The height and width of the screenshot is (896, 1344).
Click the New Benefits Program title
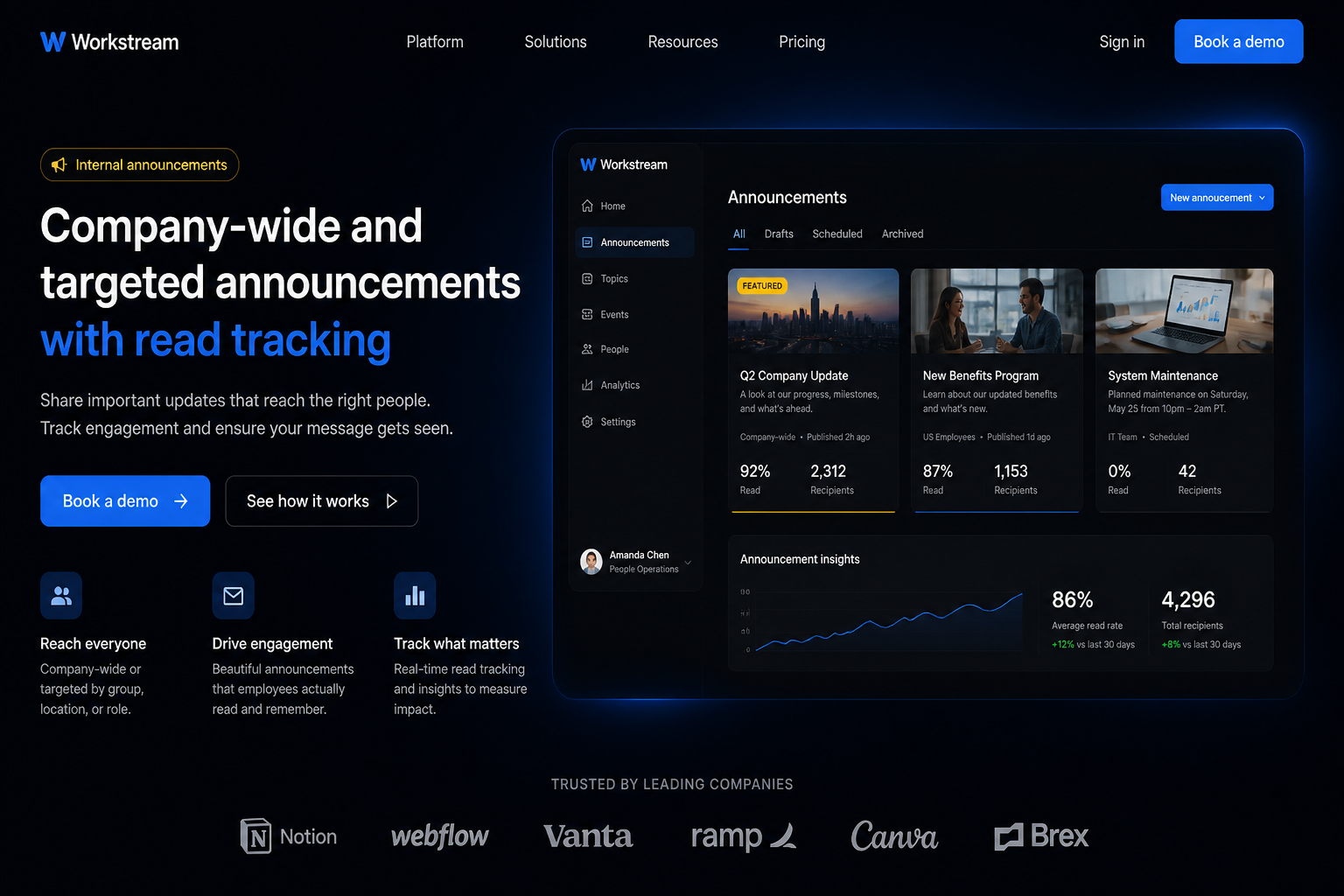click(980, 375)
